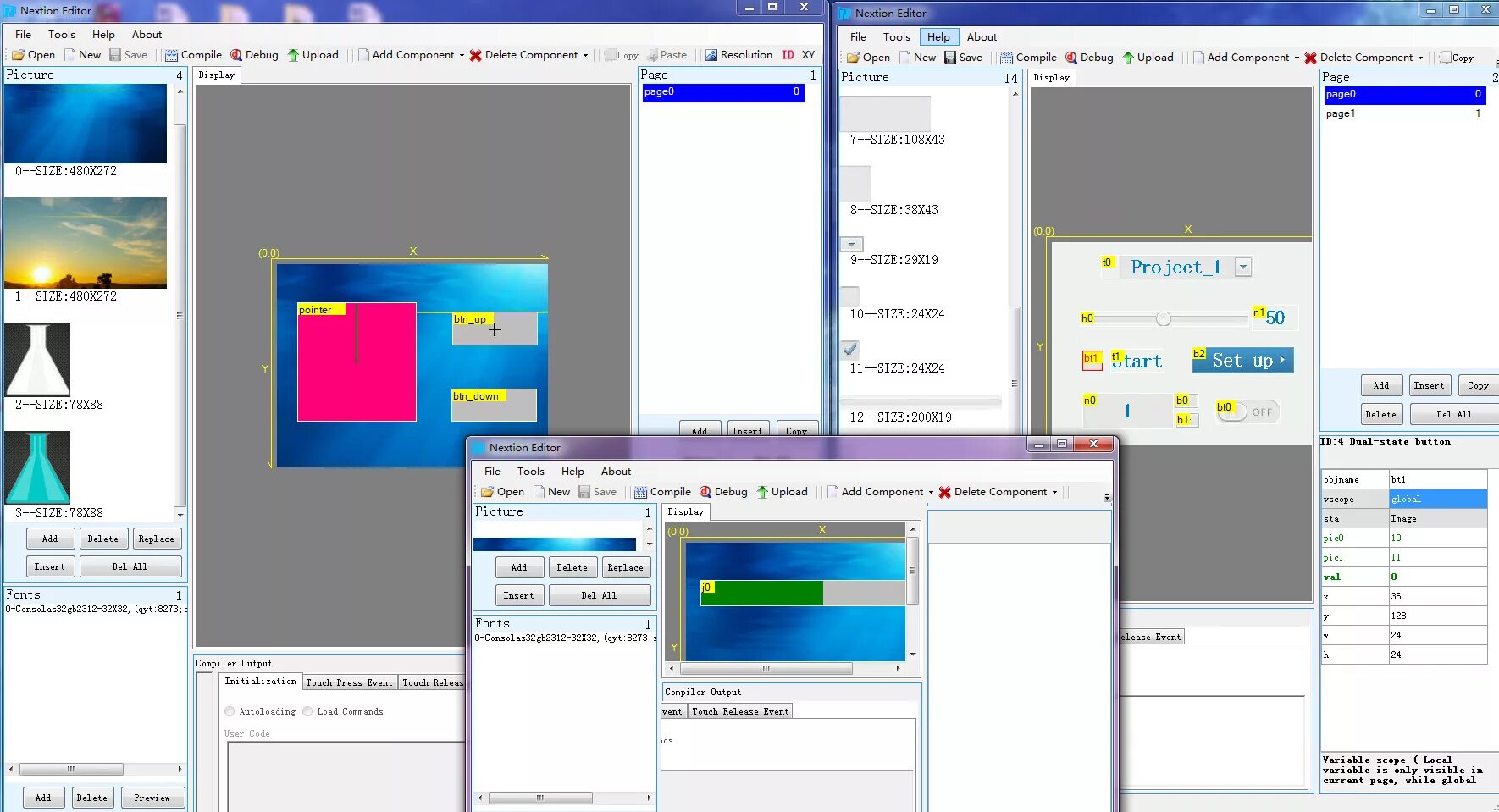Viewport: 1499px width, 812px height.
Task: Expand the dropdown arrow above picture 9
Action: tap(851, 244)
